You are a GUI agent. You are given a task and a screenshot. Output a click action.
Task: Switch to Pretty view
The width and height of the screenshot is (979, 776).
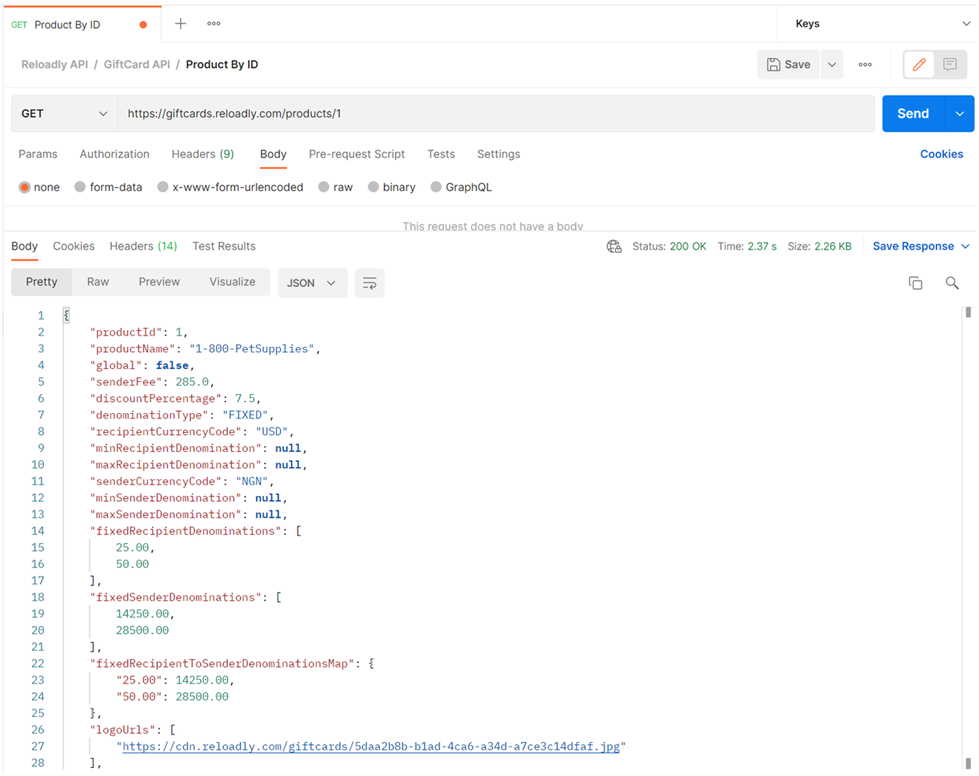41,282
